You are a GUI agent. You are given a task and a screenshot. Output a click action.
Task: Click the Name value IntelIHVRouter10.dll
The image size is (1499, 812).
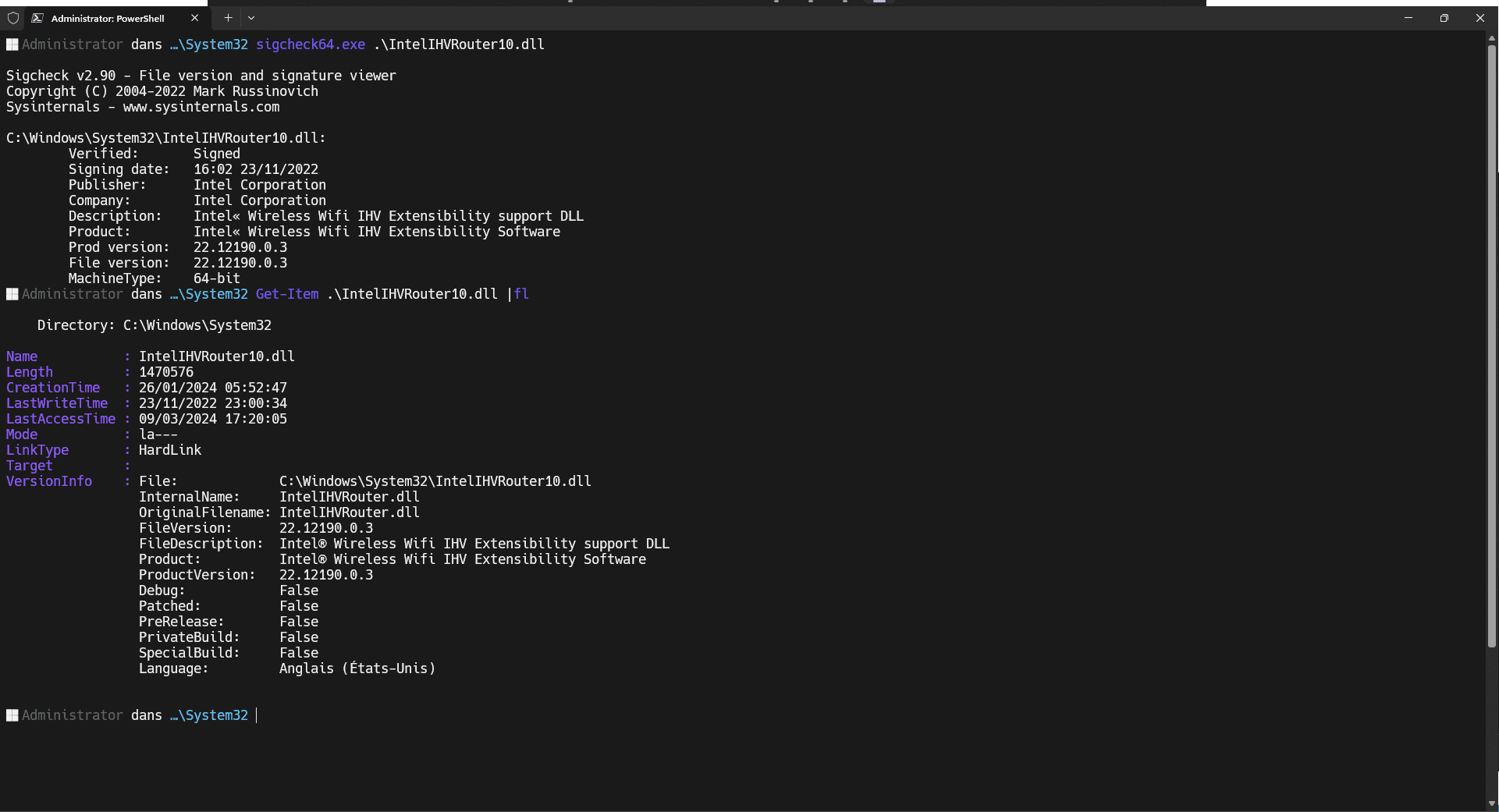[217, 356]
